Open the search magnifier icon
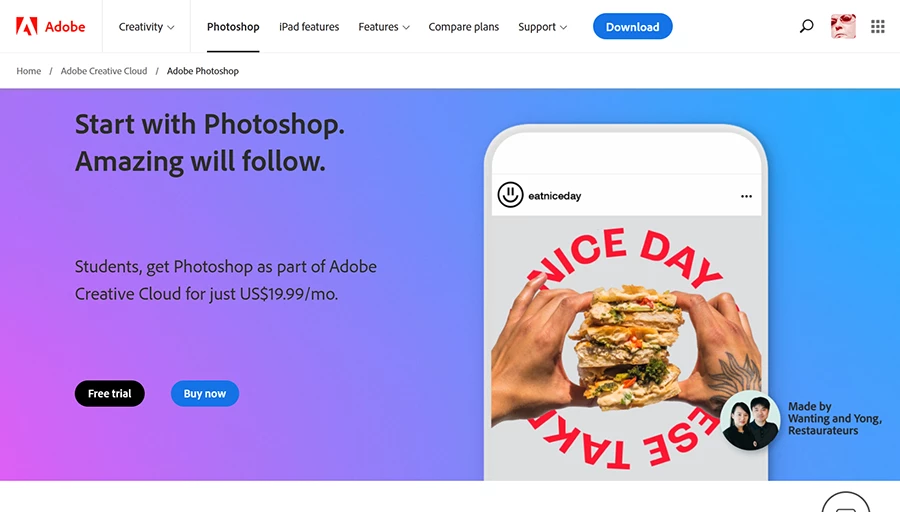 [806, 26]
